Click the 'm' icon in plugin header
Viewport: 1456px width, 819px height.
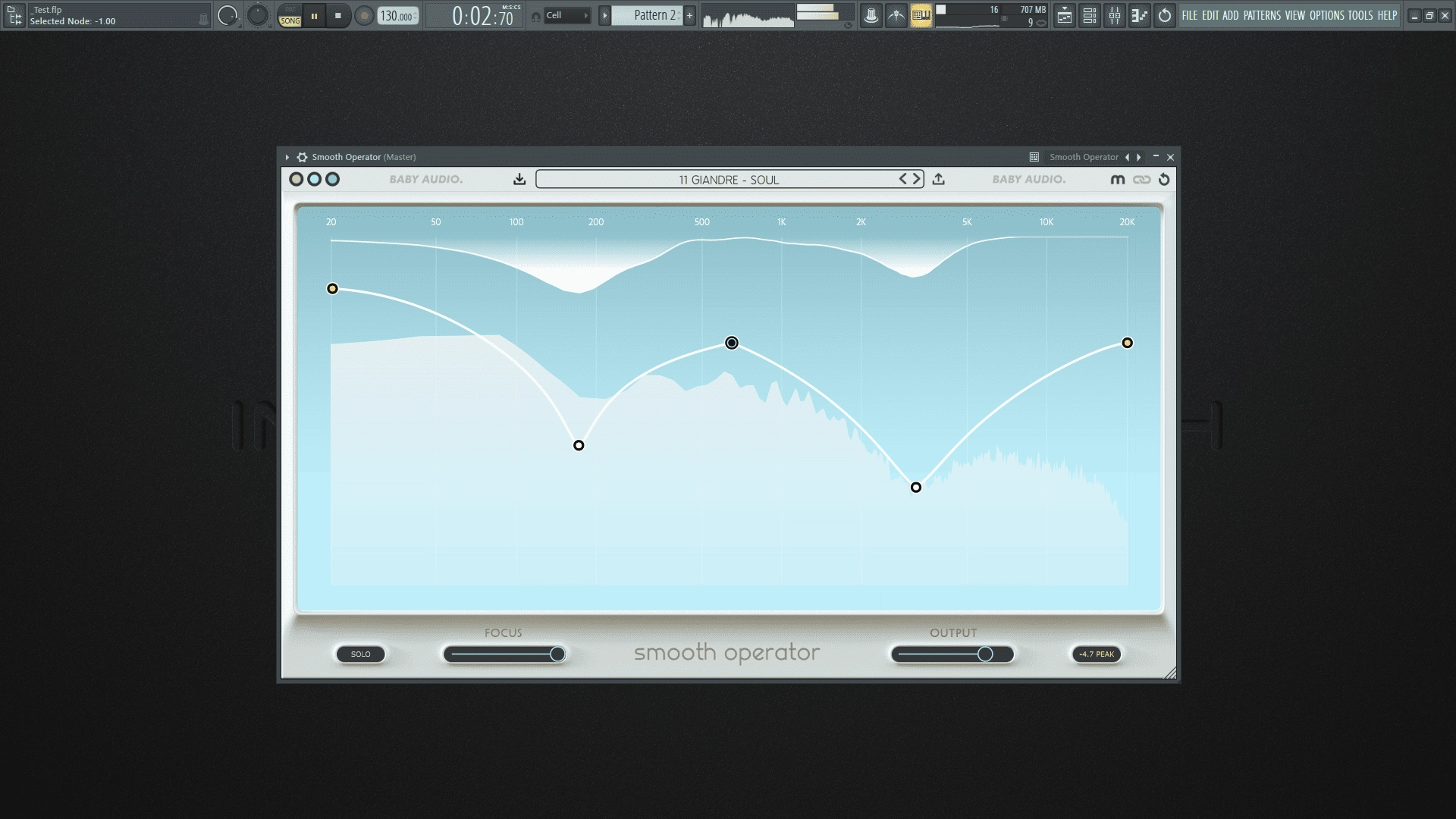point(1118,180)
